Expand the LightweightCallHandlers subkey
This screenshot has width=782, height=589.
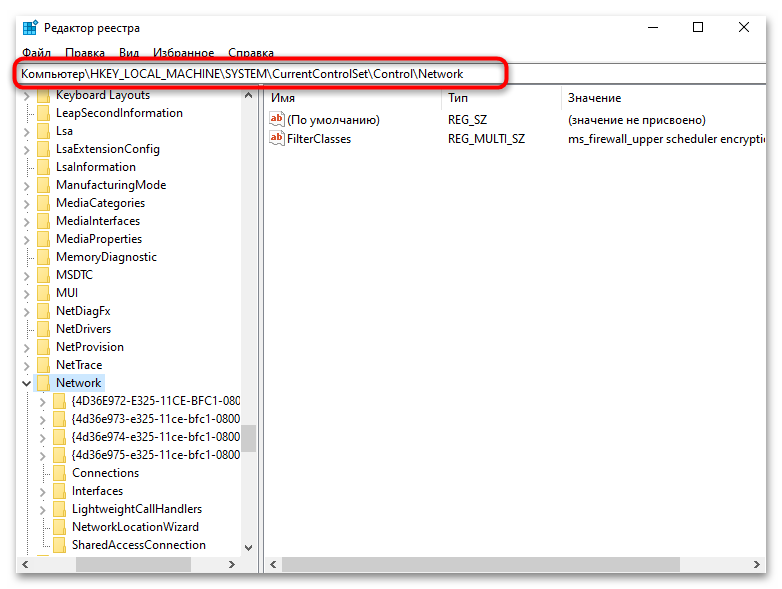pyautogui.click(x=43, y=510)
